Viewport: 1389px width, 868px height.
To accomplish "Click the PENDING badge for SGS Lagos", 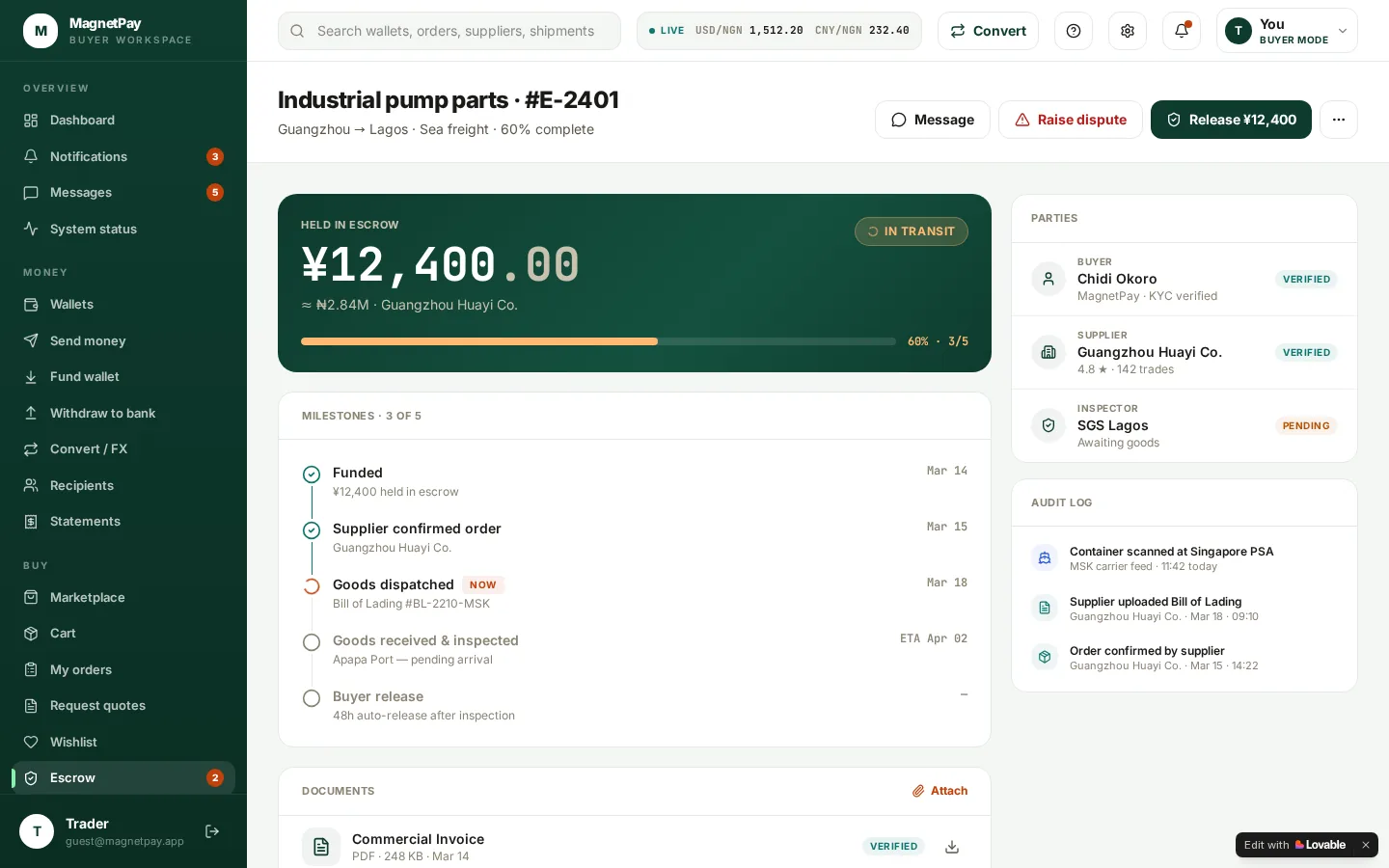I will pos(1306,425).
